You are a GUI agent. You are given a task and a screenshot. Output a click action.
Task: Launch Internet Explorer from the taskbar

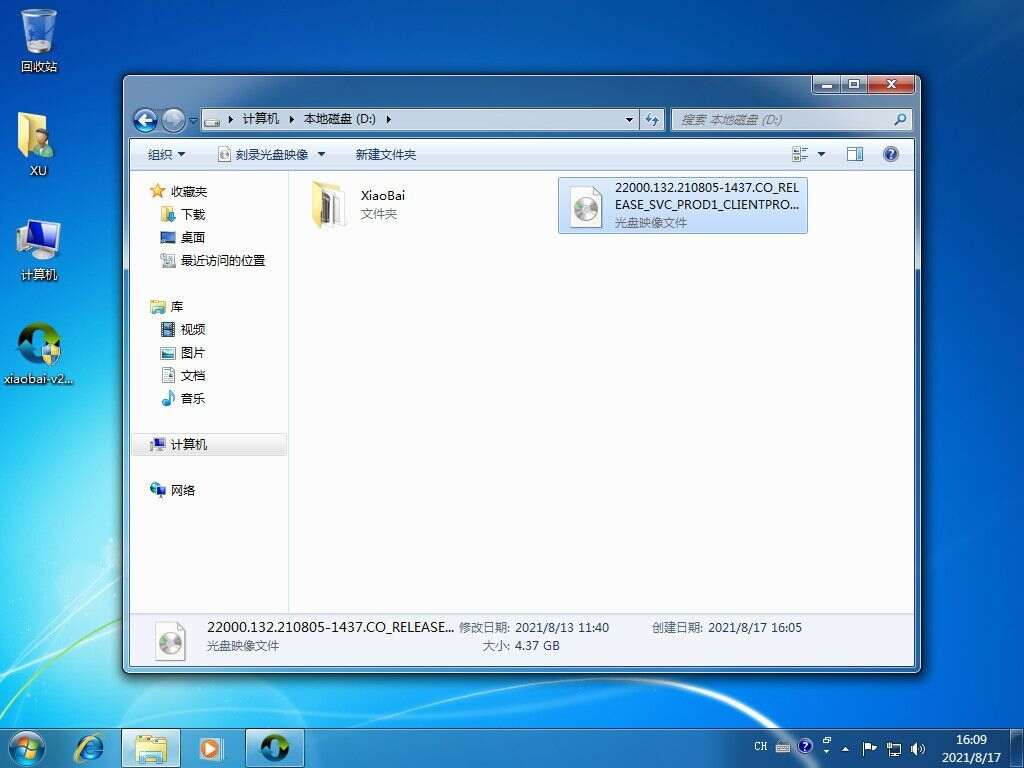pos(89,747)
